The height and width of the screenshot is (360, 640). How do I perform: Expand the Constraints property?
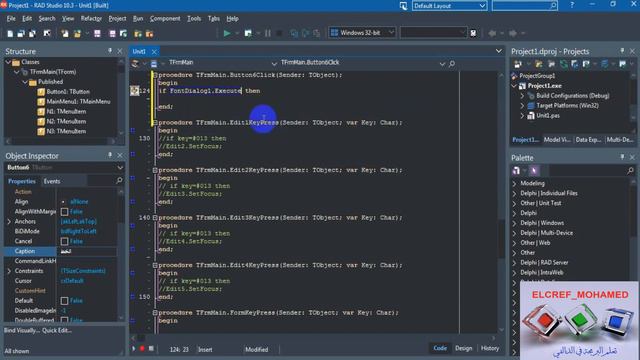9,271
